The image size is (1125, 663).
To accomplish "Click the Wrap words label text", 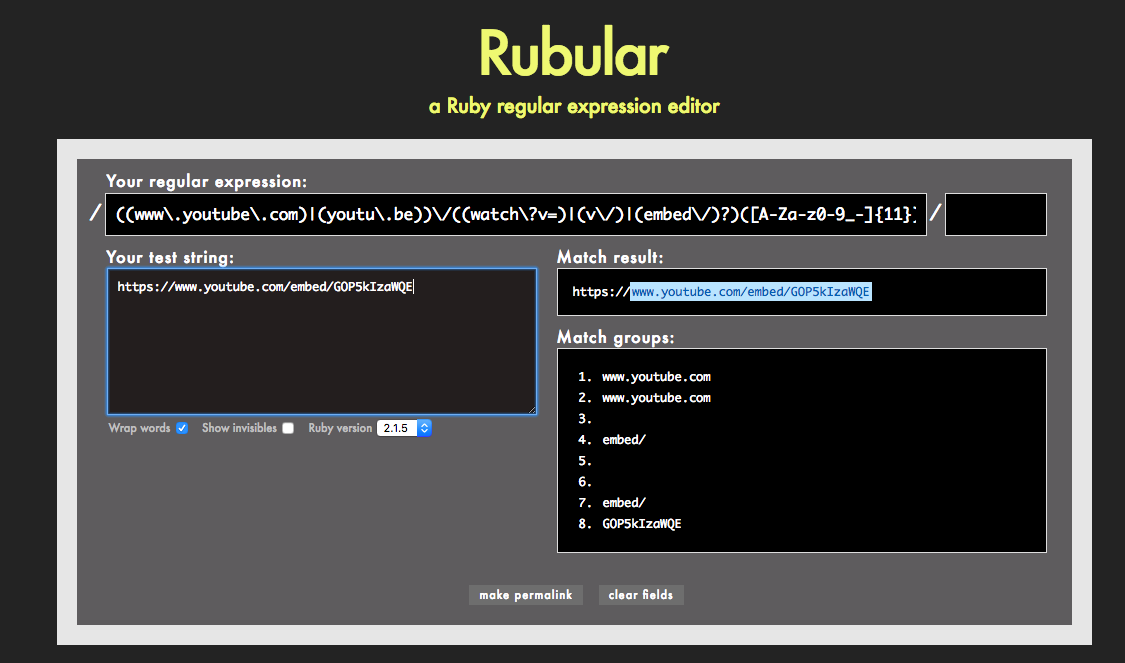I will pos(139,428).
